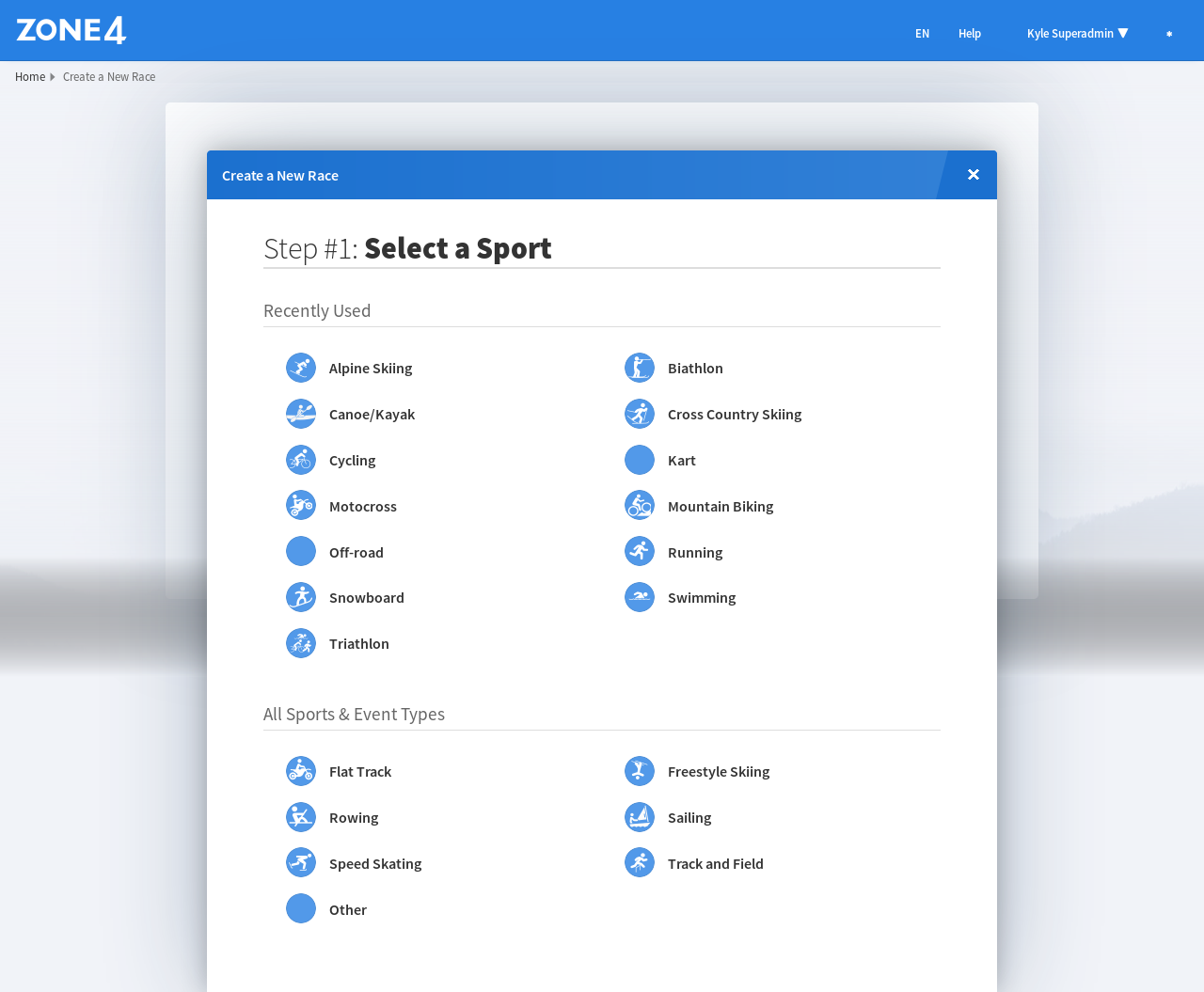The width and height of the screenshot is (1204, 992).
Task: Select the Swimming icon
Action: (x=640, y=597)
